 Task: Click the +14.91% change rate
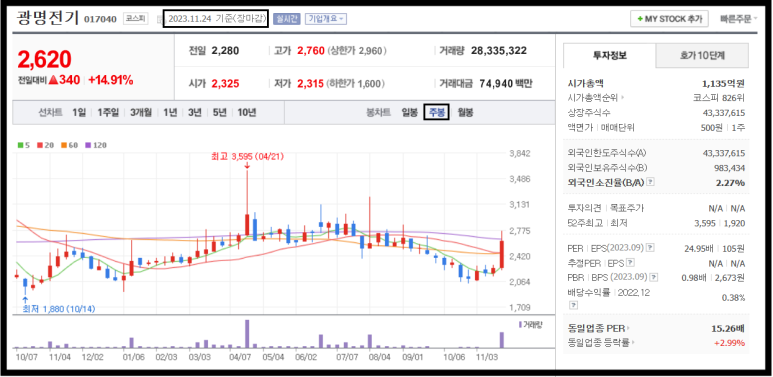coord(111,81)
